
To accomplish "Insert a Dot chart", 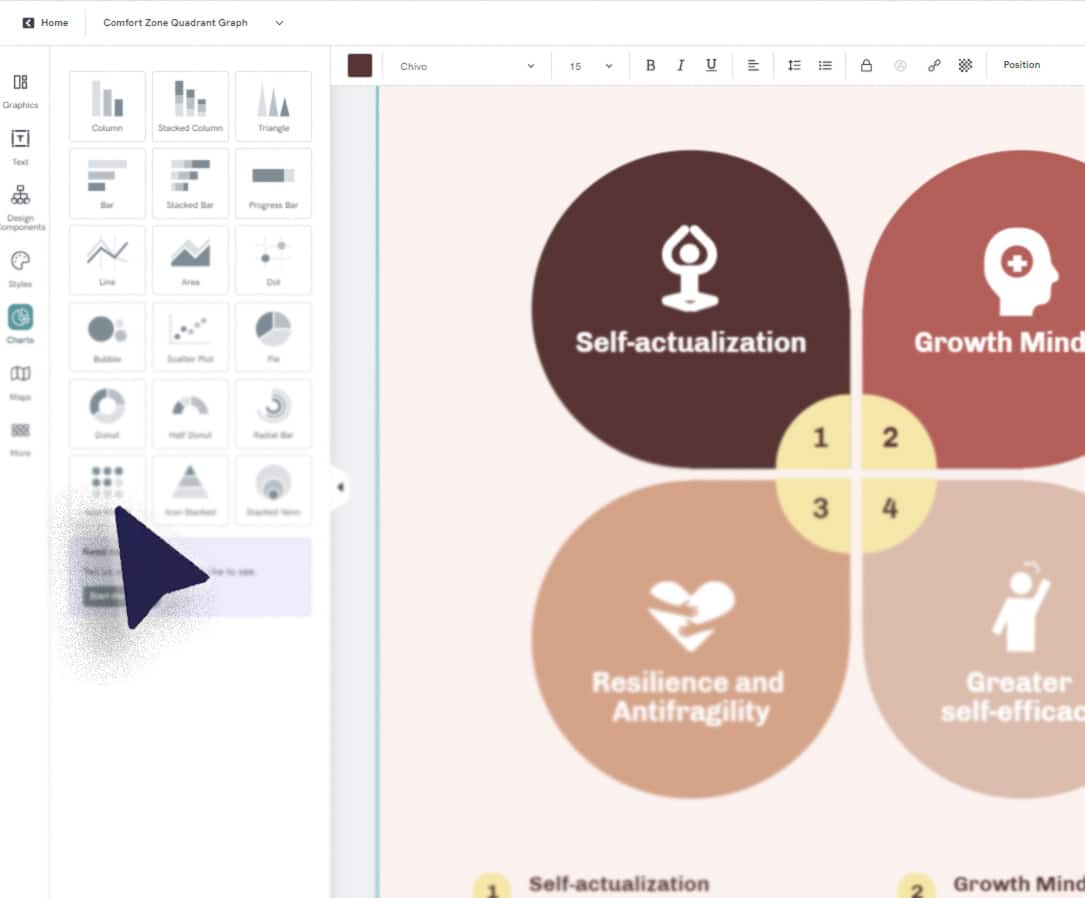I will (x=273, y=260).
